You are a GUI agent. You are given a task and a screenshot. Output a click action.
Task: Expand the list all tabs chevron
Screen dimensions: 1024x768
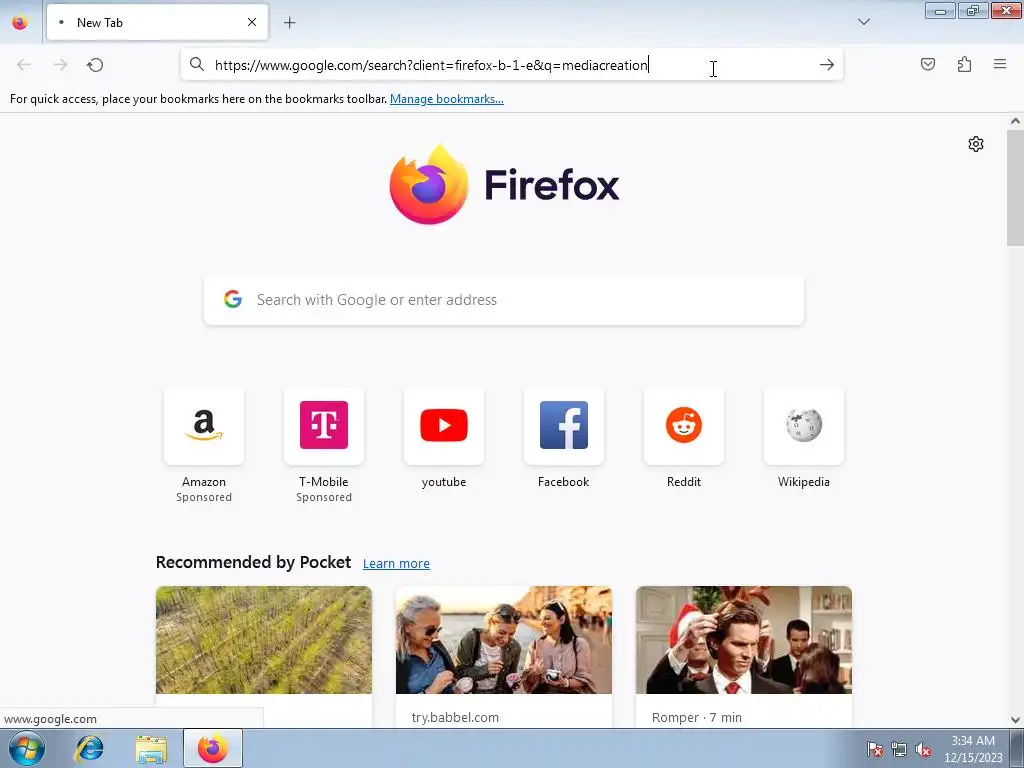[x=863, y=22]
